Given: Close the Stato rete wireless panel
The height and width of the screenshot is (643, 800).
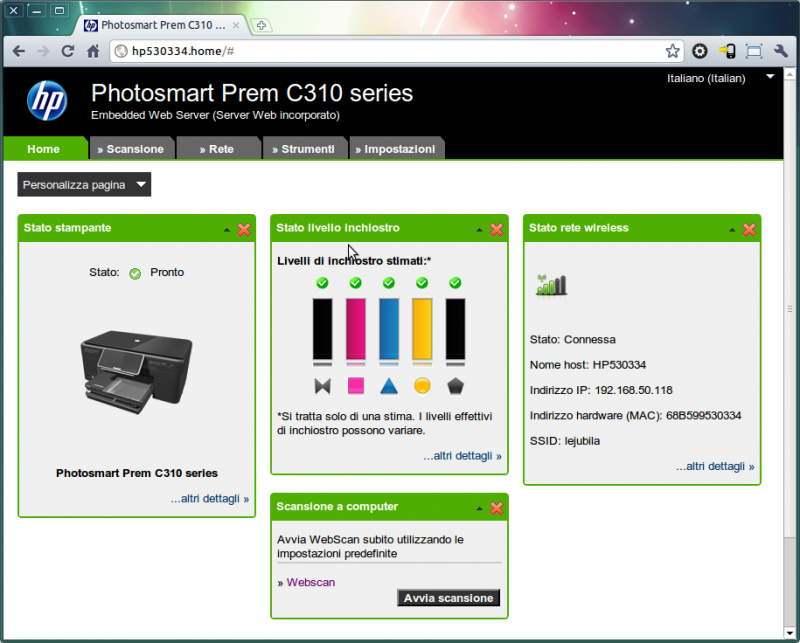Looking at the screenshot, I should tap(749, 230).
